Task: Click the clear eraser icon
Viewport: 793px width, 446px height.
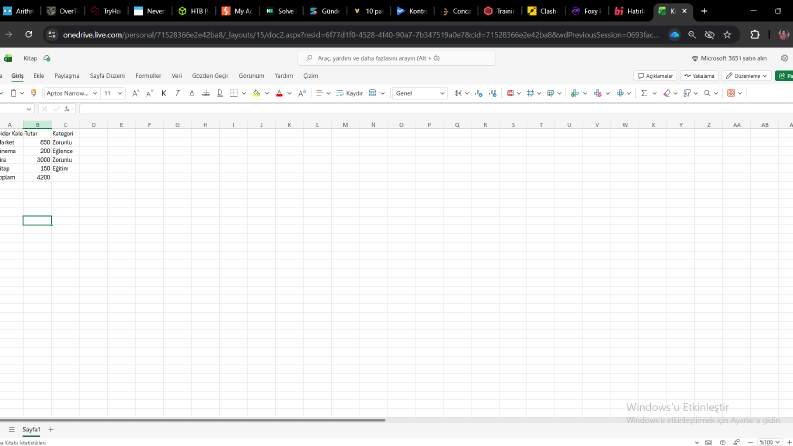Action: [x=667, y=93]
